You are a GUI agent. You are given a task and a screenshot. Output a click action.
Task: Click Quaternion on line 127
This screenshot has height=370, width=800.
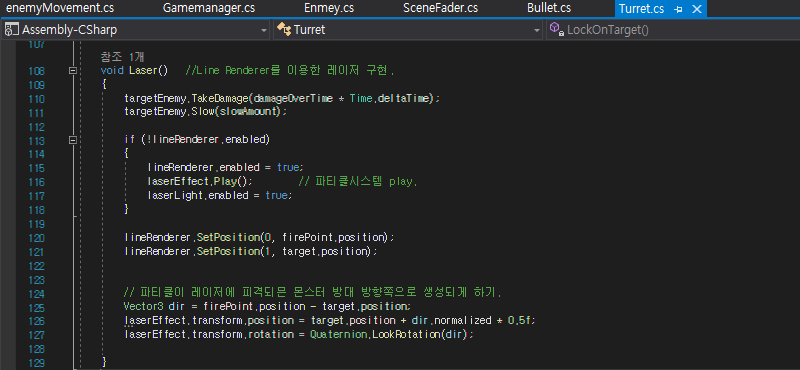[x=338, y=335]
